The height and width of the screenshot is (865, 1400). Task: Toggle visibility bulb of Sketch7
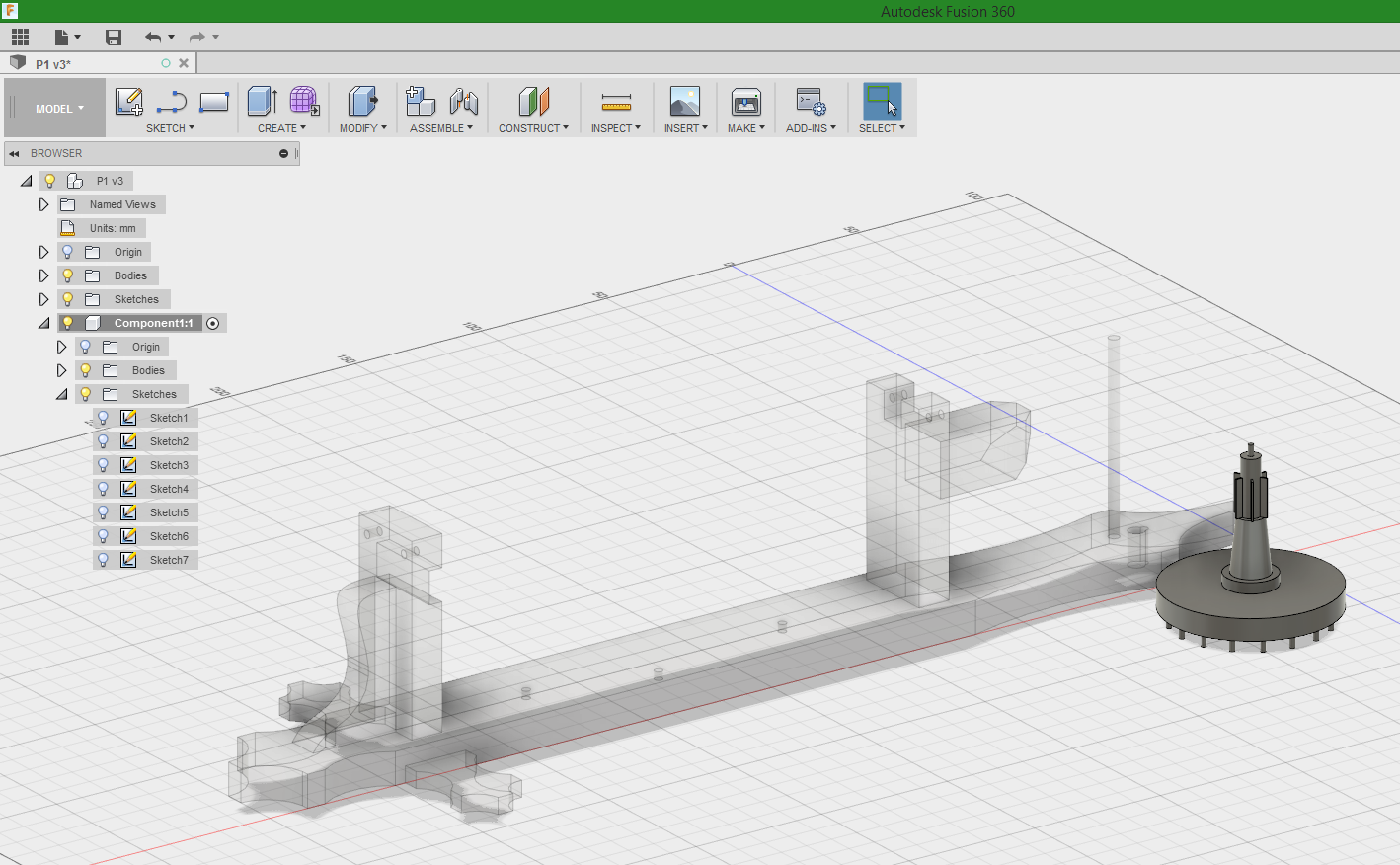(x=103, y=560)
